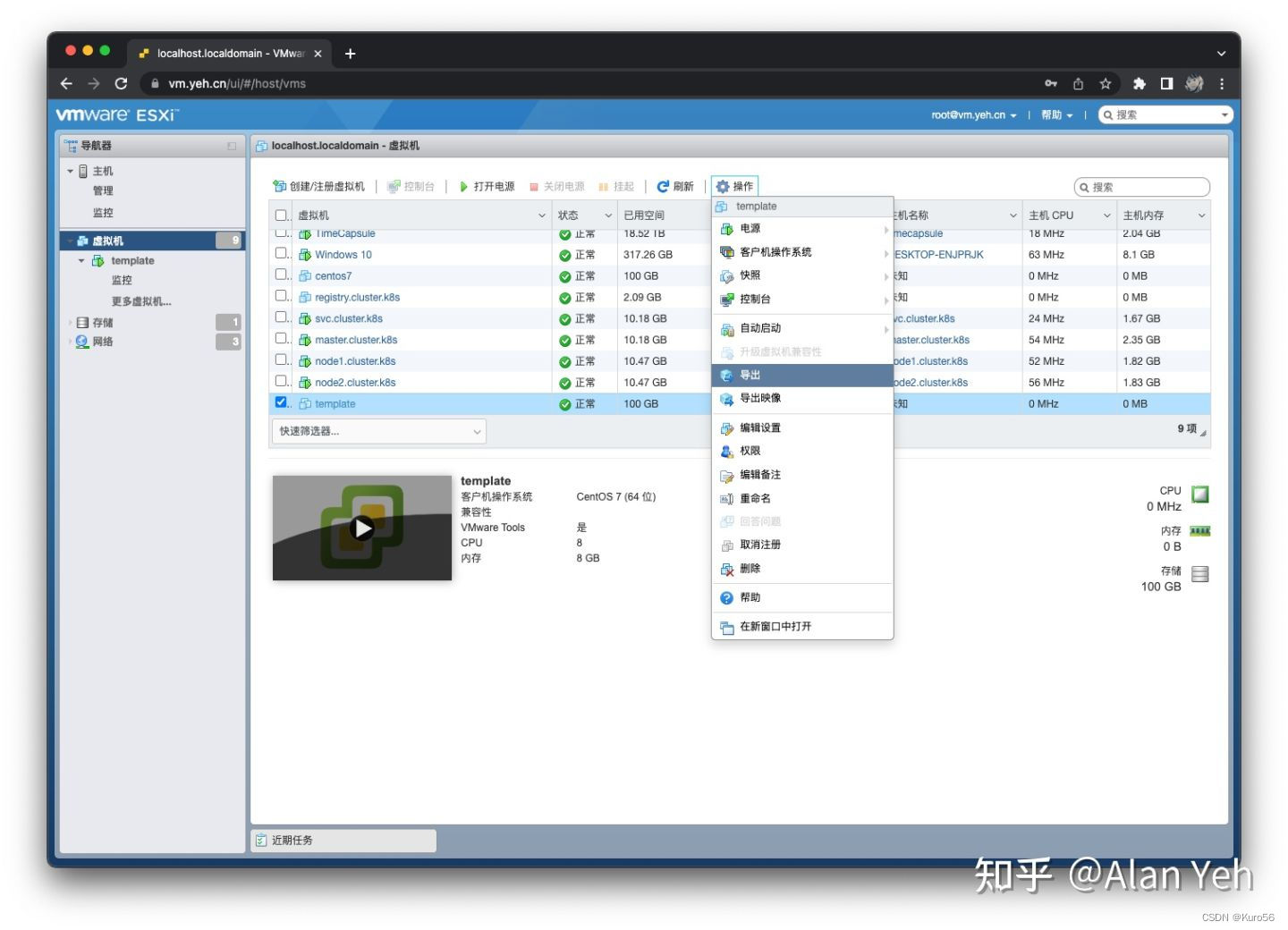Open the Host memory (主机内存) column dropdown arrow
The width and height of the screenshot is (1288, 930).
[x=1201, y=216]
